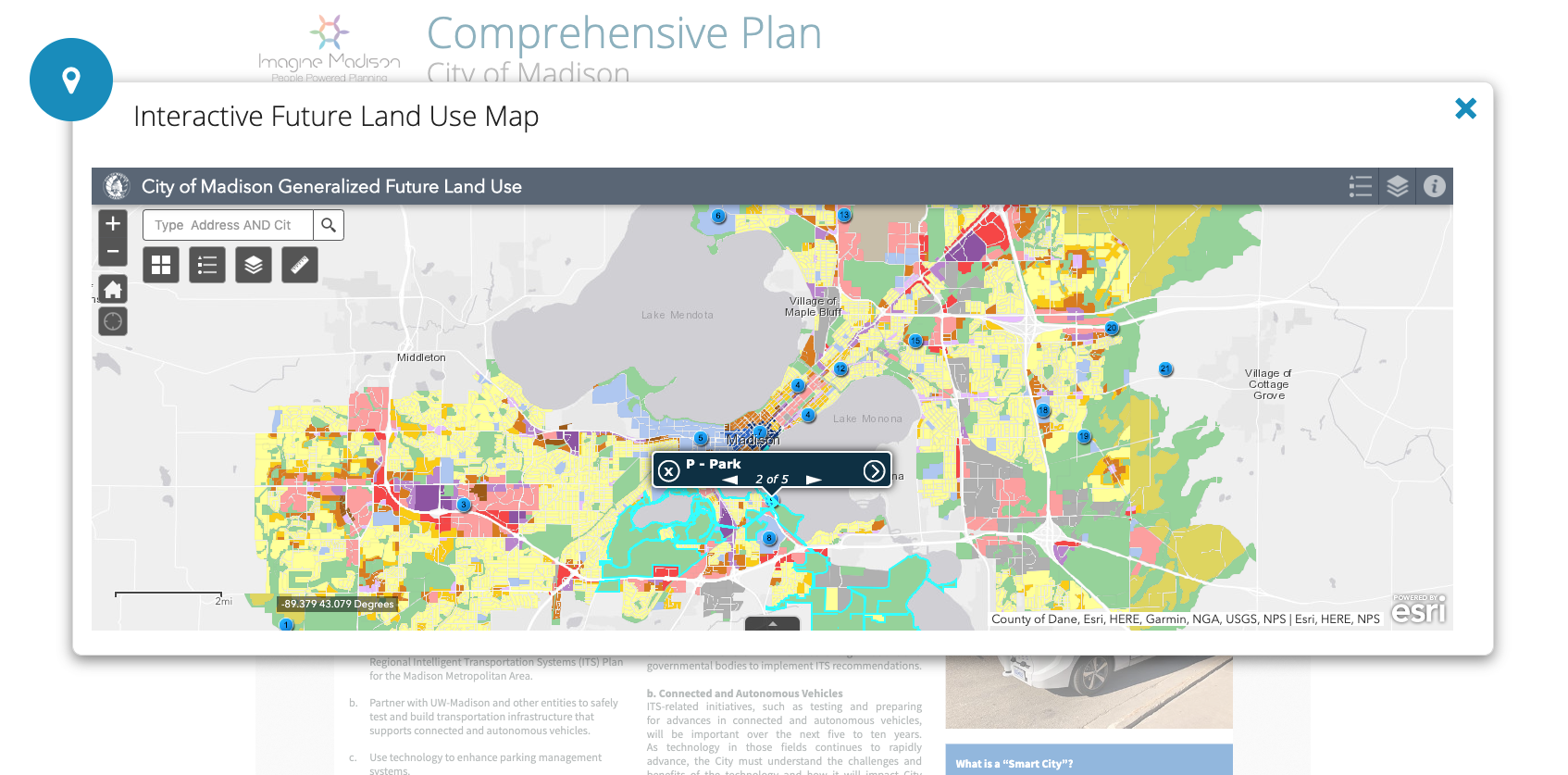1568x775 pixels.
Task: Click map marker number 15
Action: [915, 341]
